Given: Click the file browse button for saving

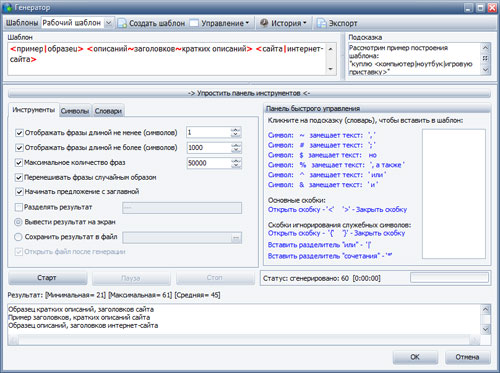Looking at the screenshot, I should coord(236,238).
